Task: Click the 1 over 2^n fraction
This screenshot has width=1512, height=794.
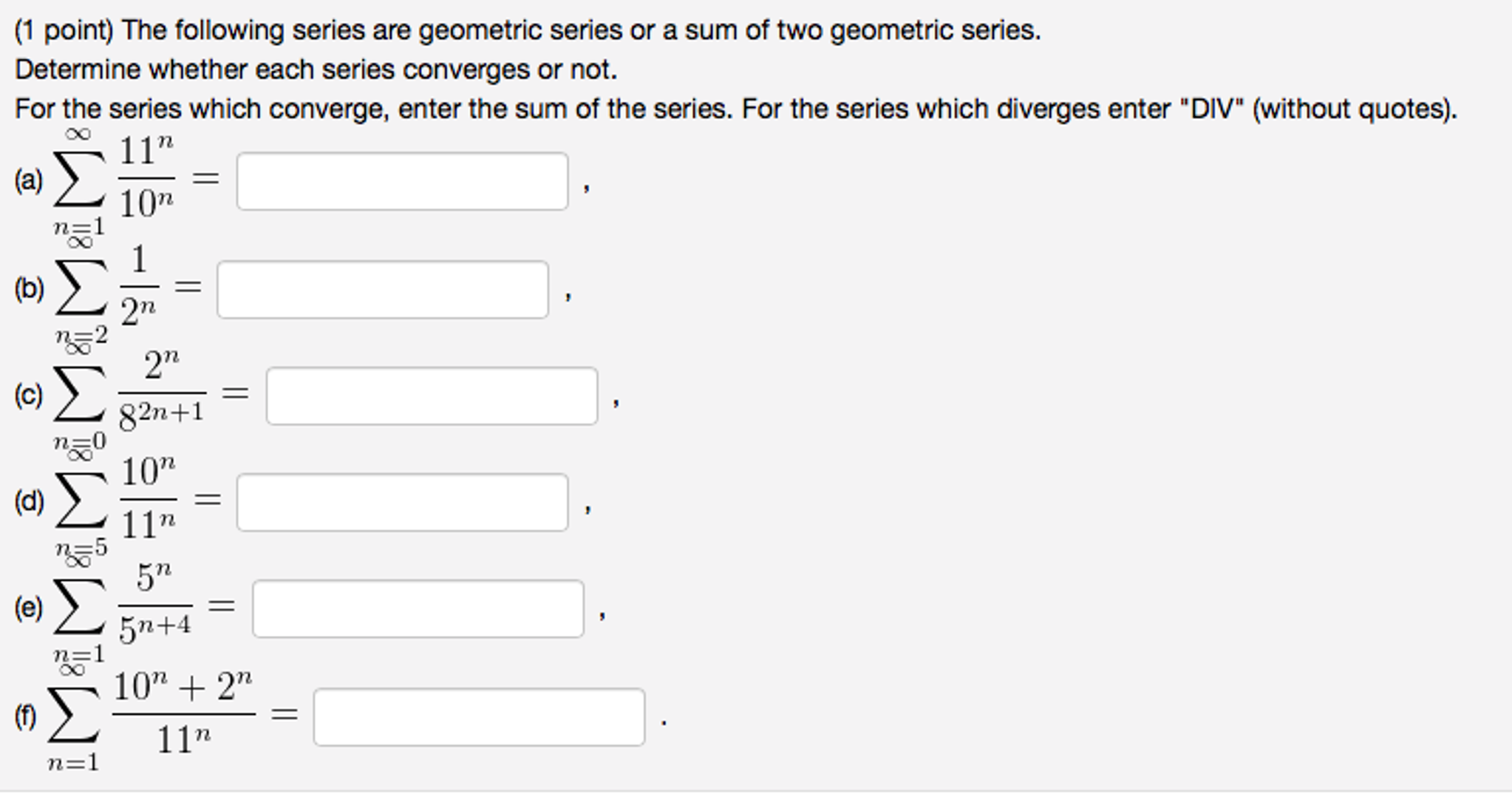Action: coord(139,287)
